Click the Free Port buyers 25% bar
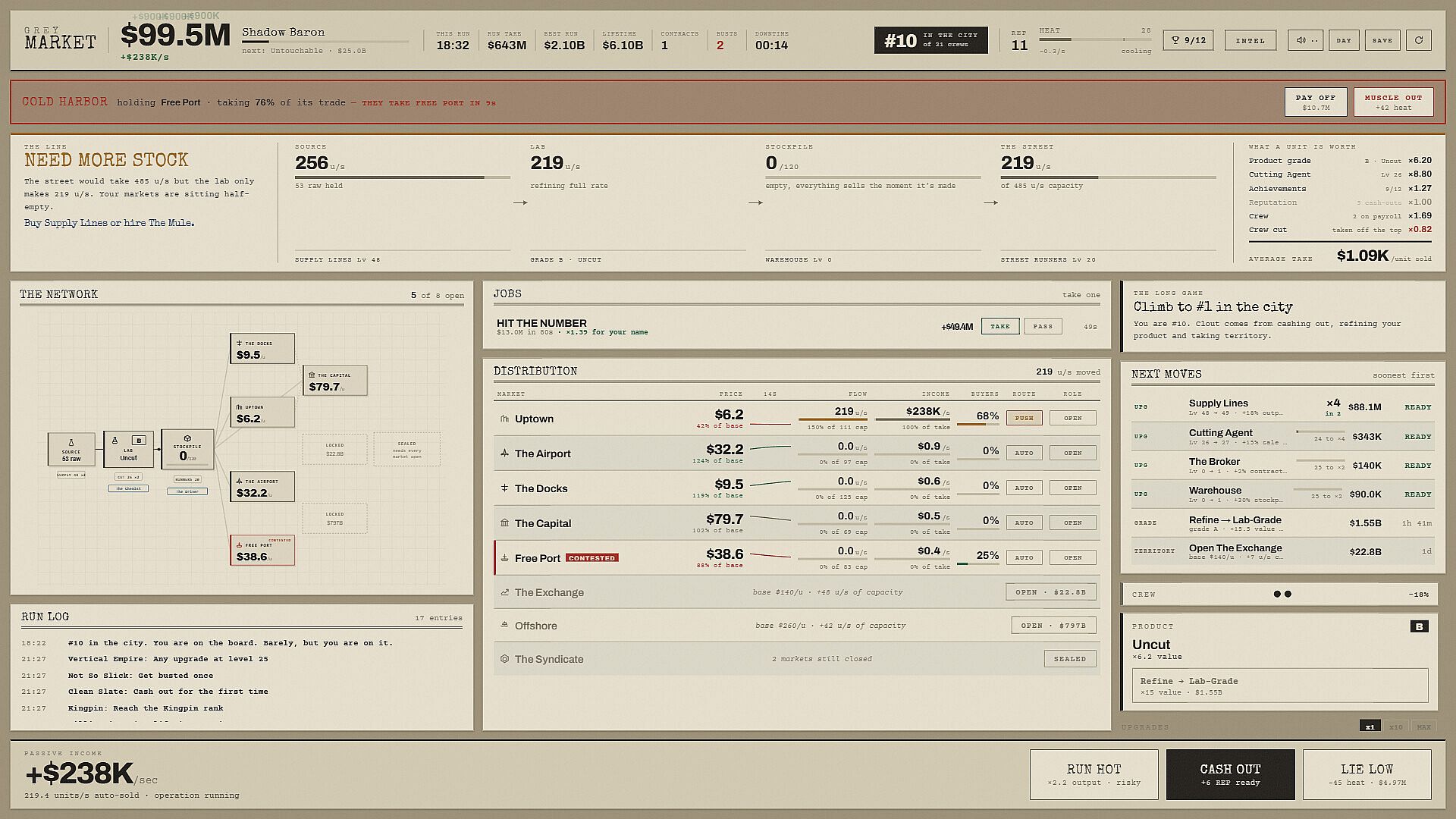This screenshot has height=819, width=1456. point(977,564)
